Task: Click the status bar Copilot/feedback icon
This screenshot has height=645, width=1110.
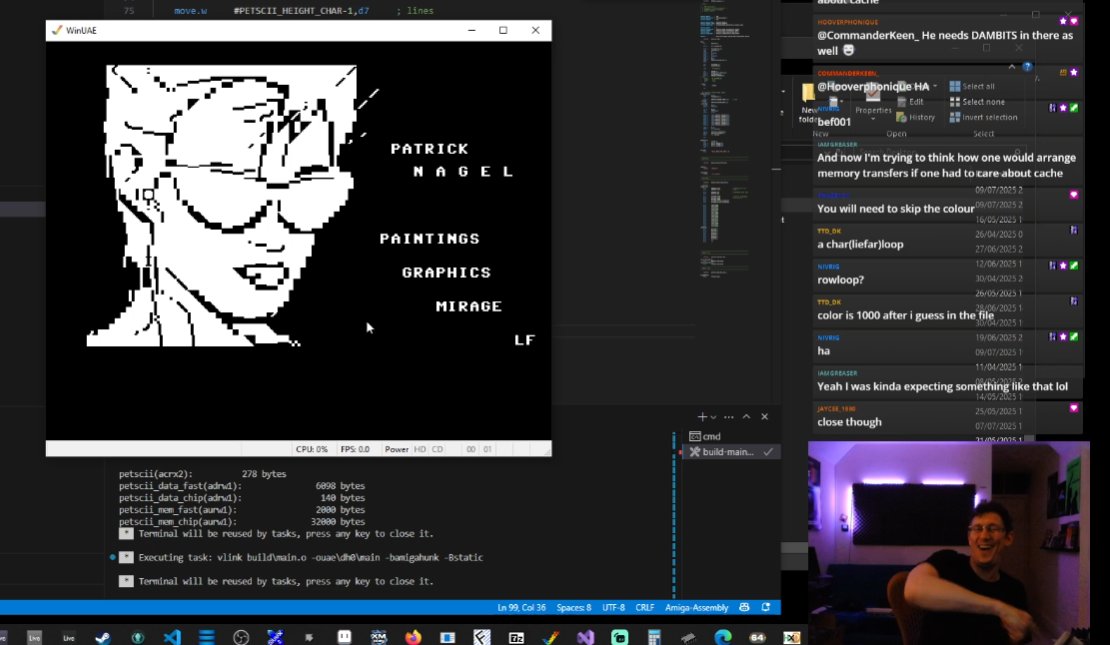Action: [744, 607]
